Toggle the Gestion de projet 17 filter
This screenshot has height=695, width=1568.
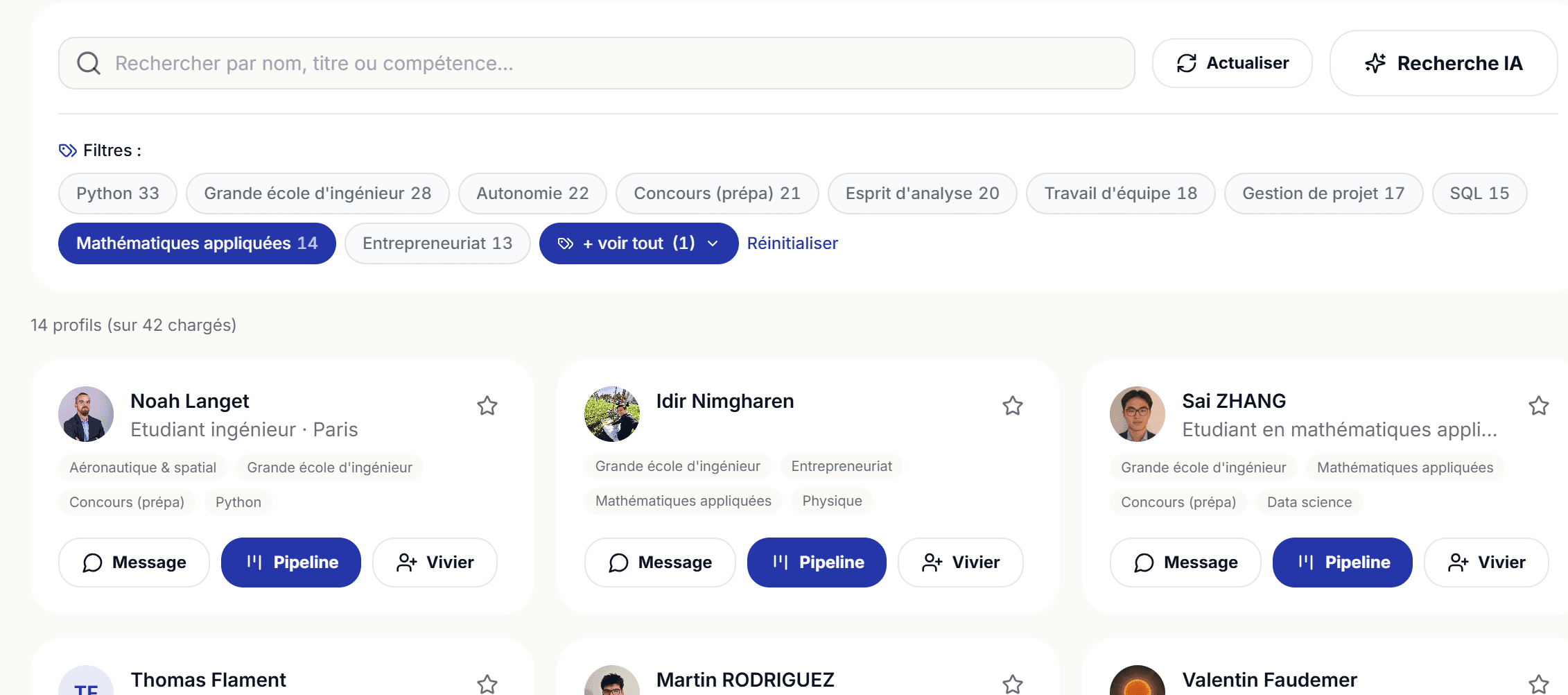click(1324, 194)
